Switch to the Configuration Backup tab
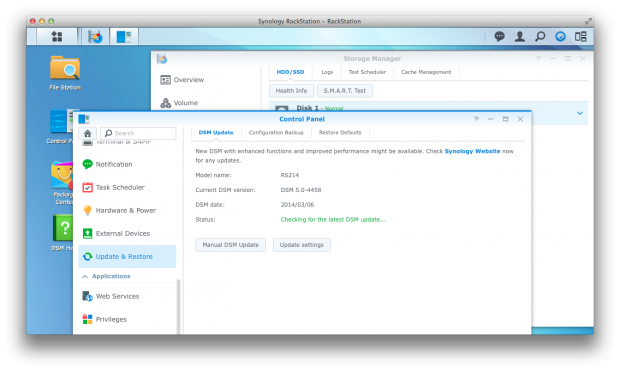 pos(276,132)
